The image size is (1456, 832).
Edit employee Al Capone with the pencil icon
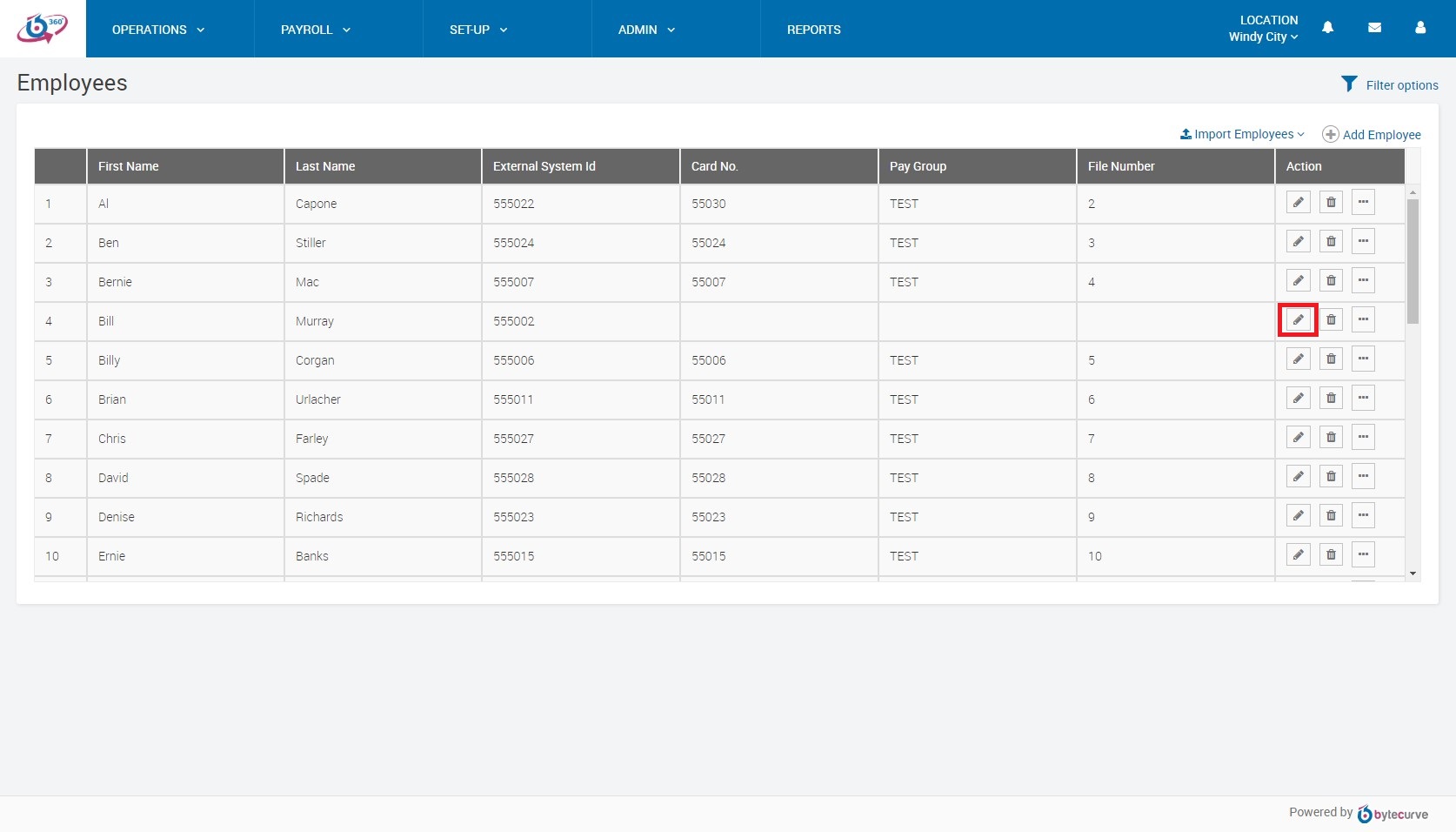(1298, 203)
